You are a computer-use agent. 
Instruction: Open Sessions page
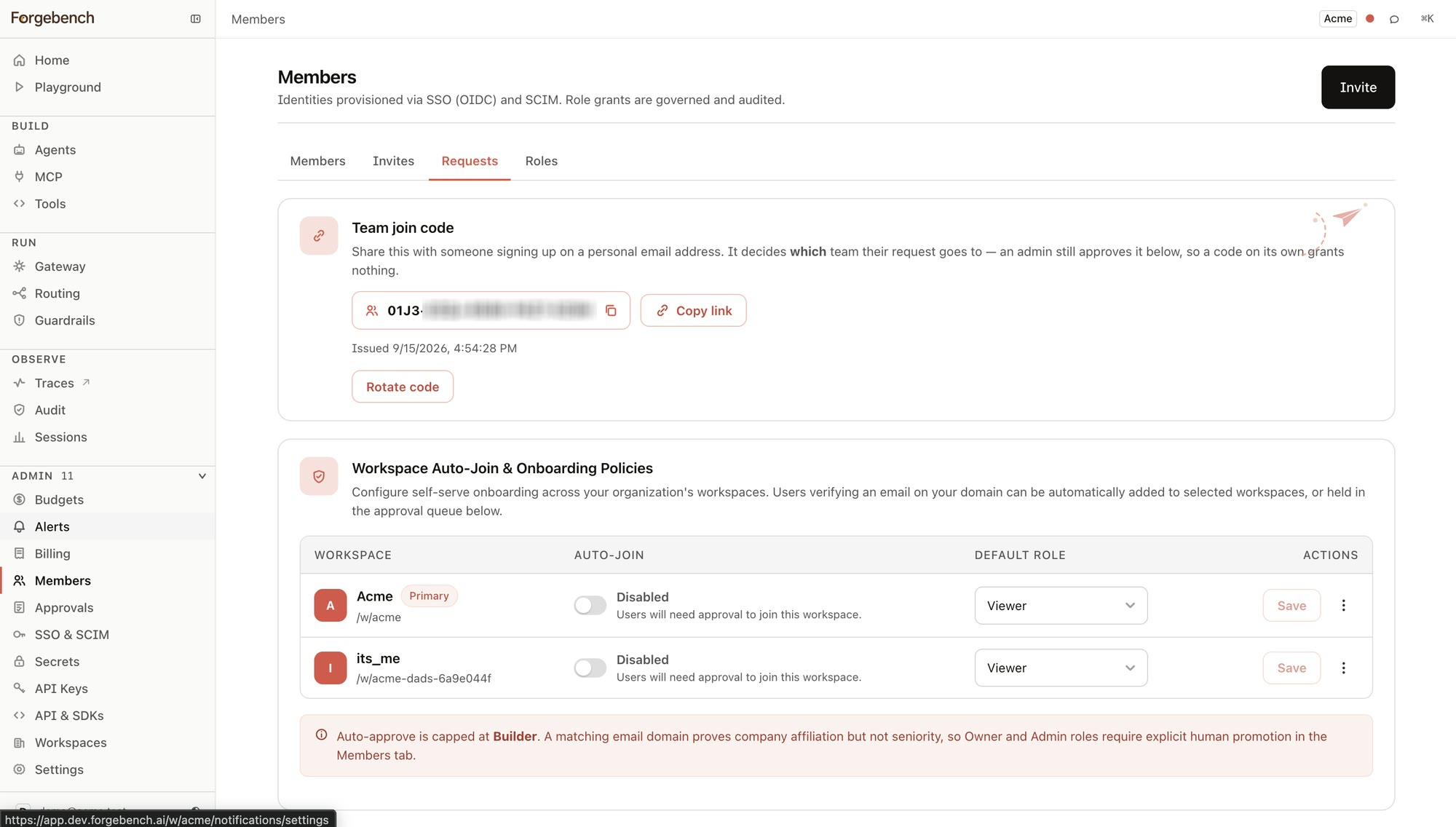click(108, 437)
